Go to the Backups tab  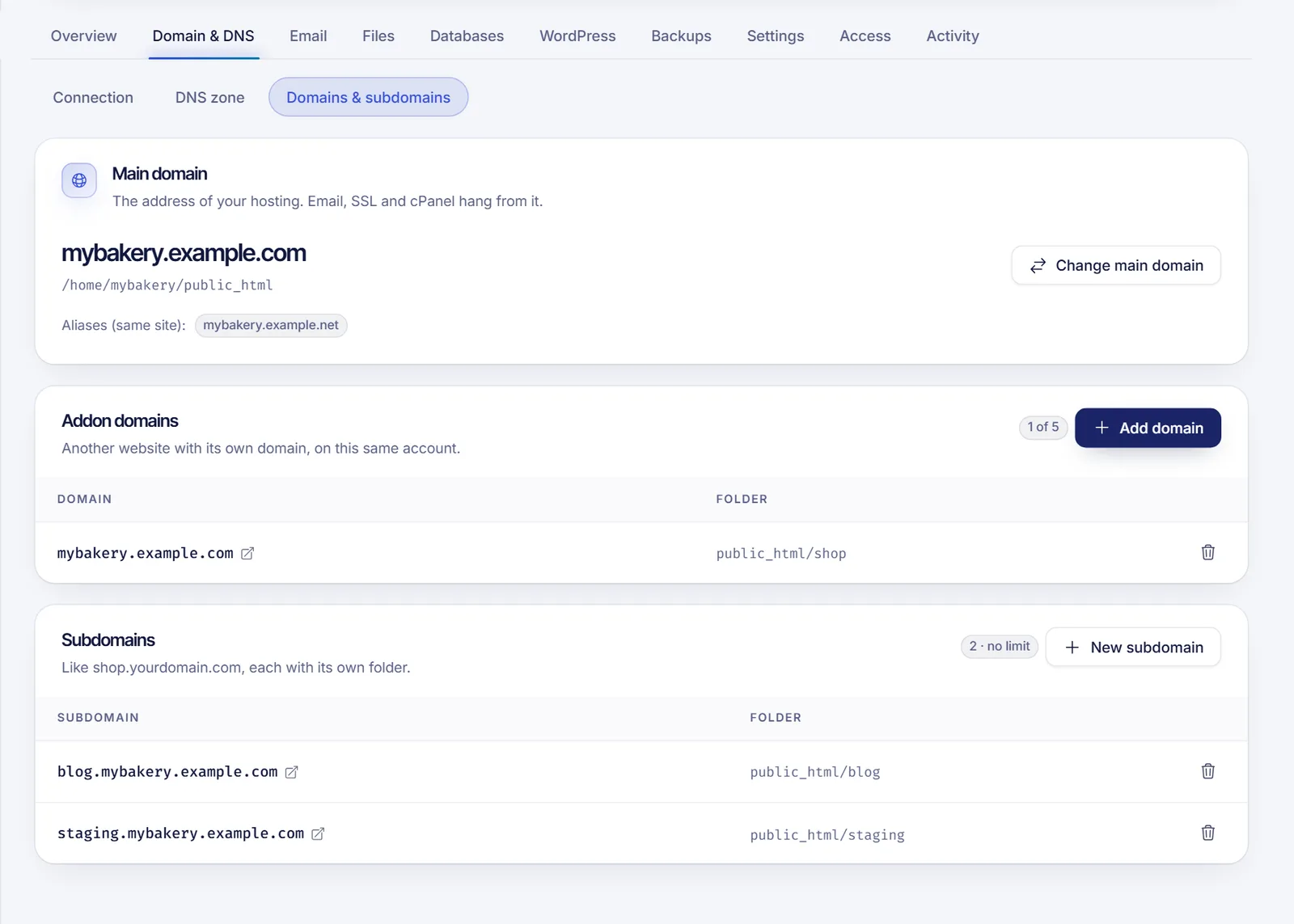(x=681, y=36)
